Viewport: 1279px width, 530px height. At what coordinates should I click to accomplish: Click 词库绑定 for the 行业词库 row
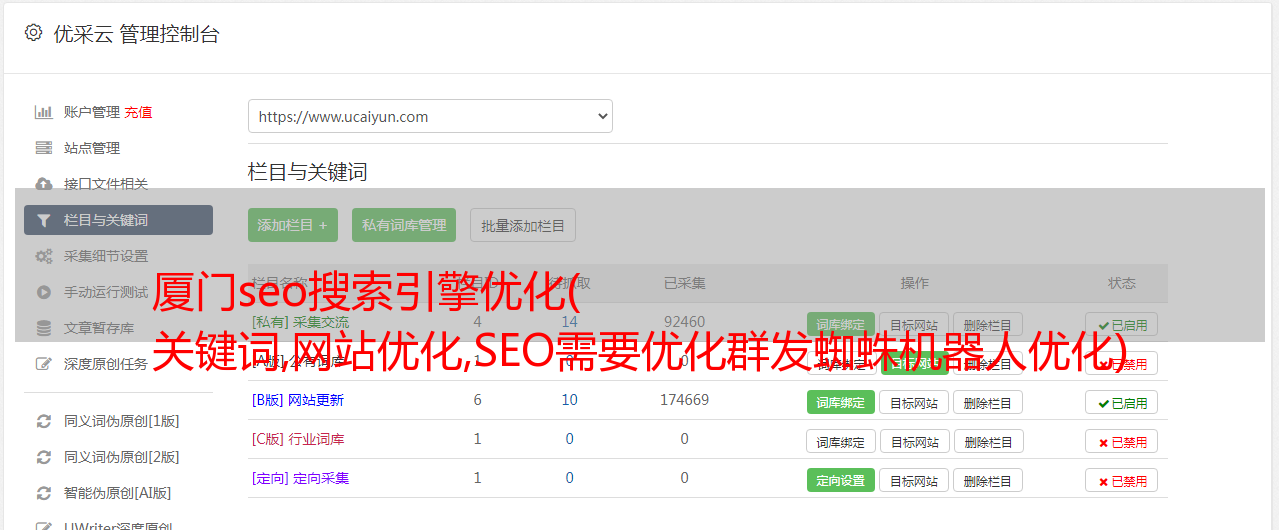[841, 441]
